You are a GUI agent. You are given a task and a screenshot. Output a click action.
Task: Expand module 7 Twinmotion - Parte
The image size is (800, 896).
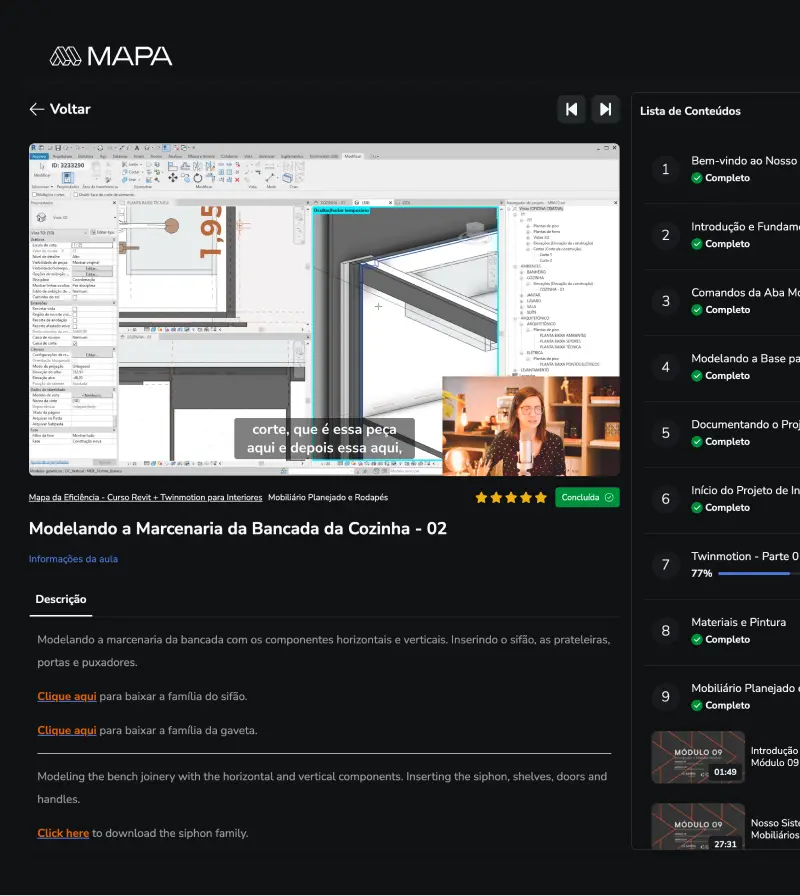click(x=722, y=565)
